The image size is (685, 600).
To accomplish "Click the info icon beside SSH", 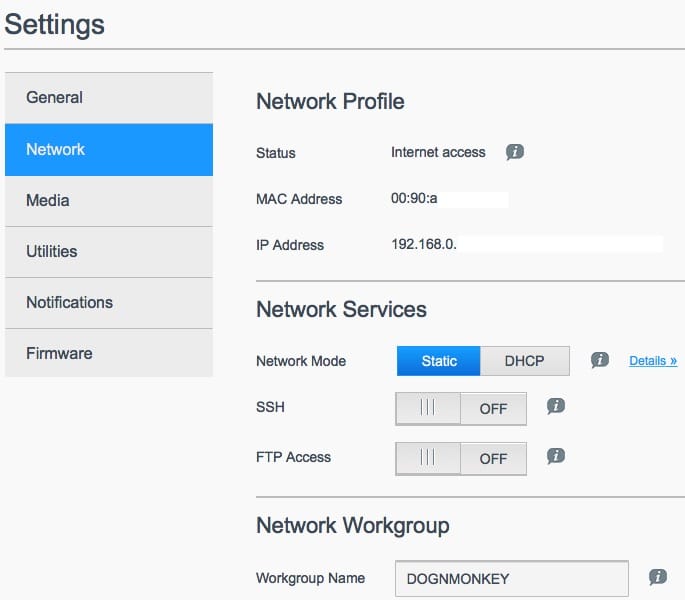I will point(557,406).
